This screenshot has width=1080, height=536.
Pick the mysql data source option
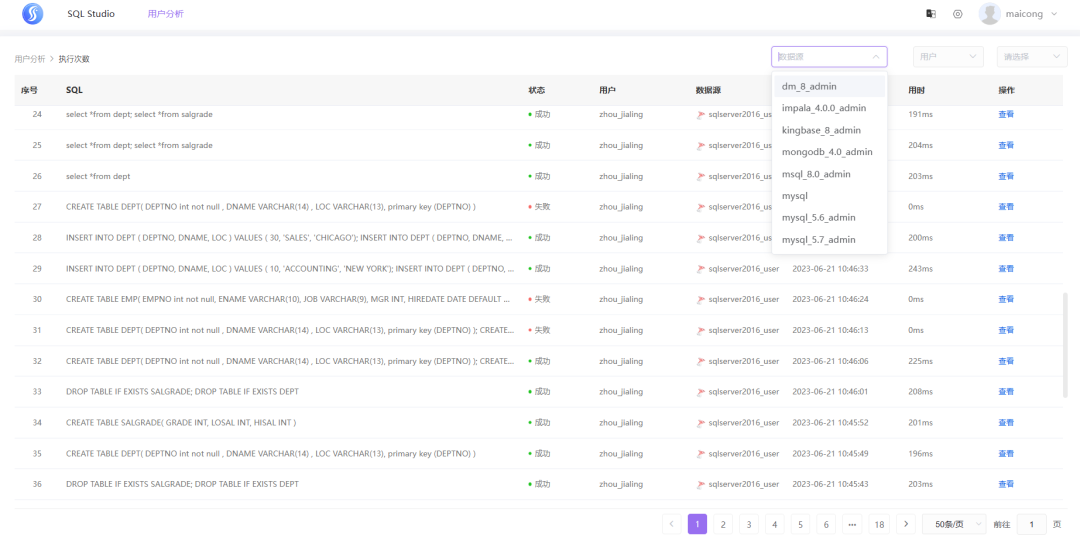829,196
